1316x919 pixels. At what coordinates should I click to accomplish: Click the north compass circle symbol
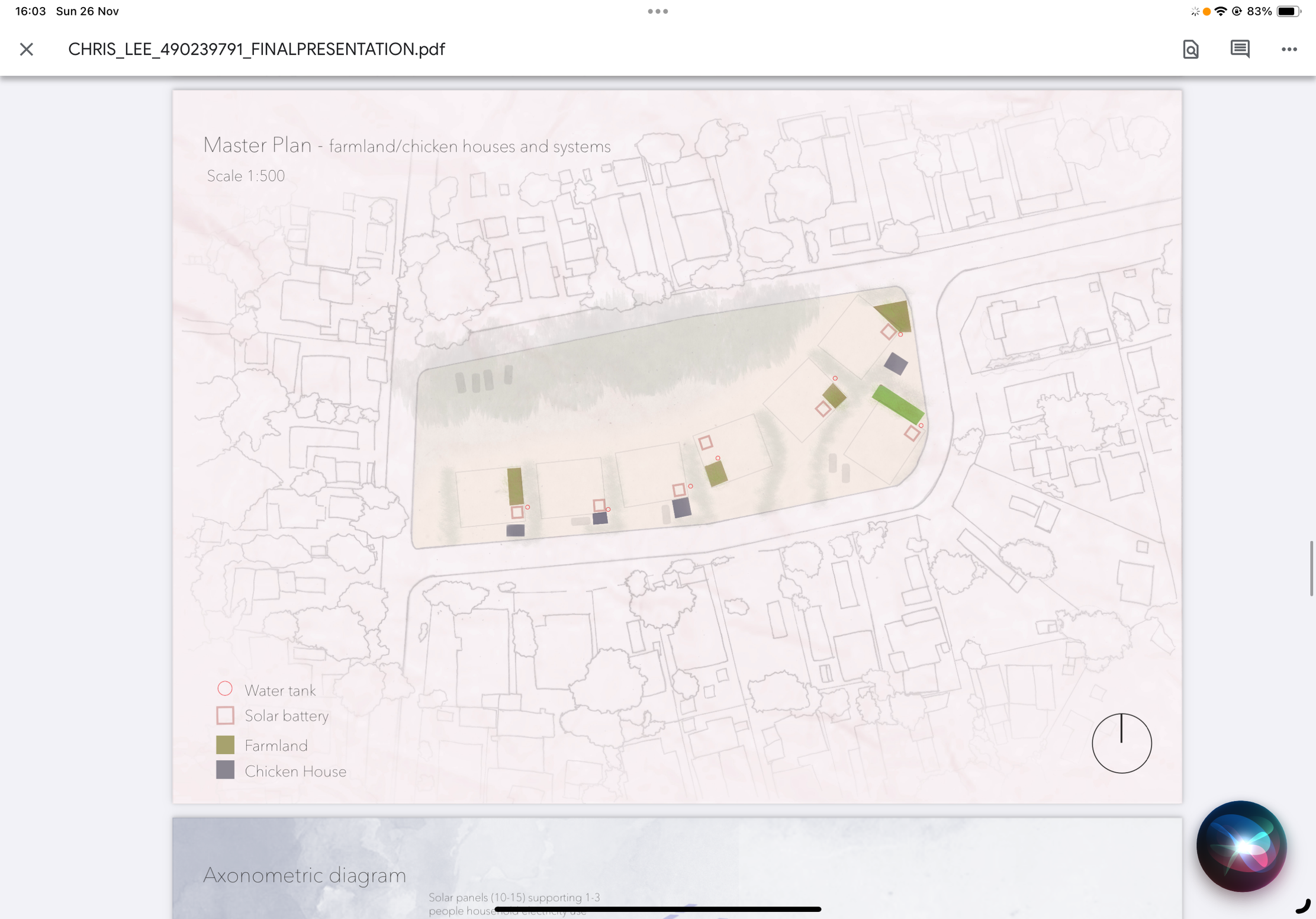point(1121,743)
